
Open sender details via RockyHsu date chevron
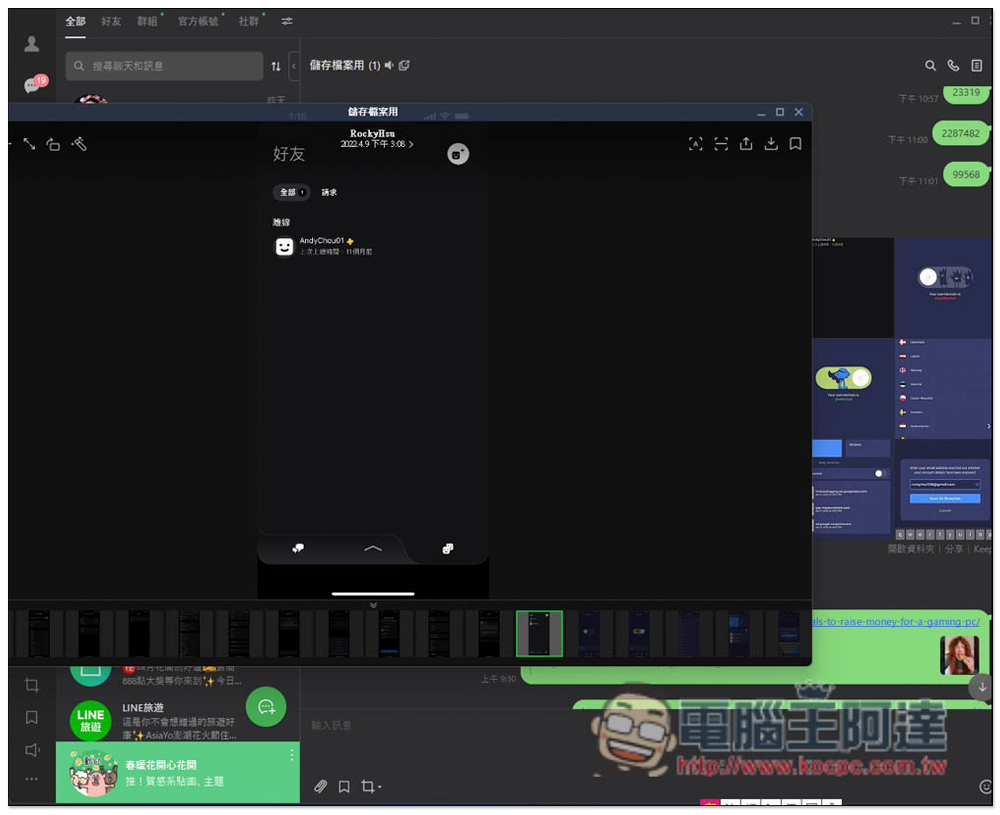[411, 144]
